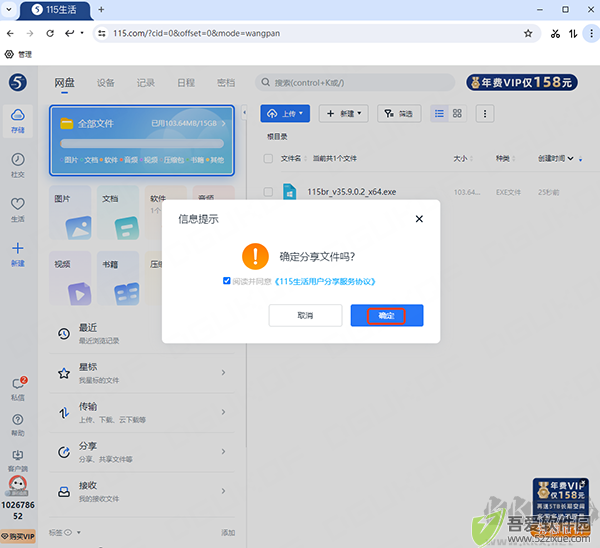Image resolution: width=600 pixels, height=548 pixels.
Task: Switch to list view layout
Action: (x=439, y=114)
